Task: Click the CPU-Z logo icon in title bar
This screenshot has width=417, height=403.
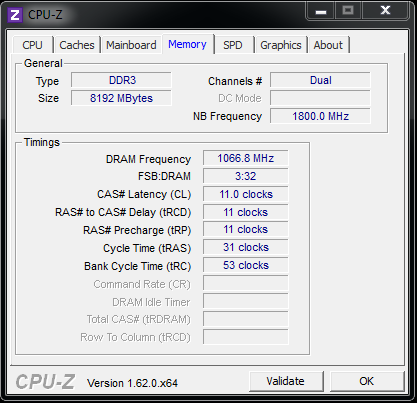Action: coord(15,15)
